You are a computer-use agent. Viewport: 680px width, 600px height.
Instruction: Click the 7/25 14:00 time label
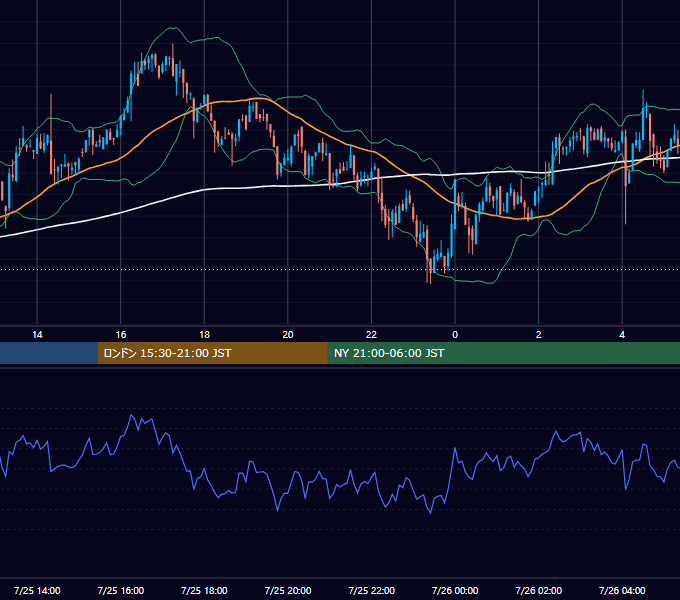coord(37,590)
